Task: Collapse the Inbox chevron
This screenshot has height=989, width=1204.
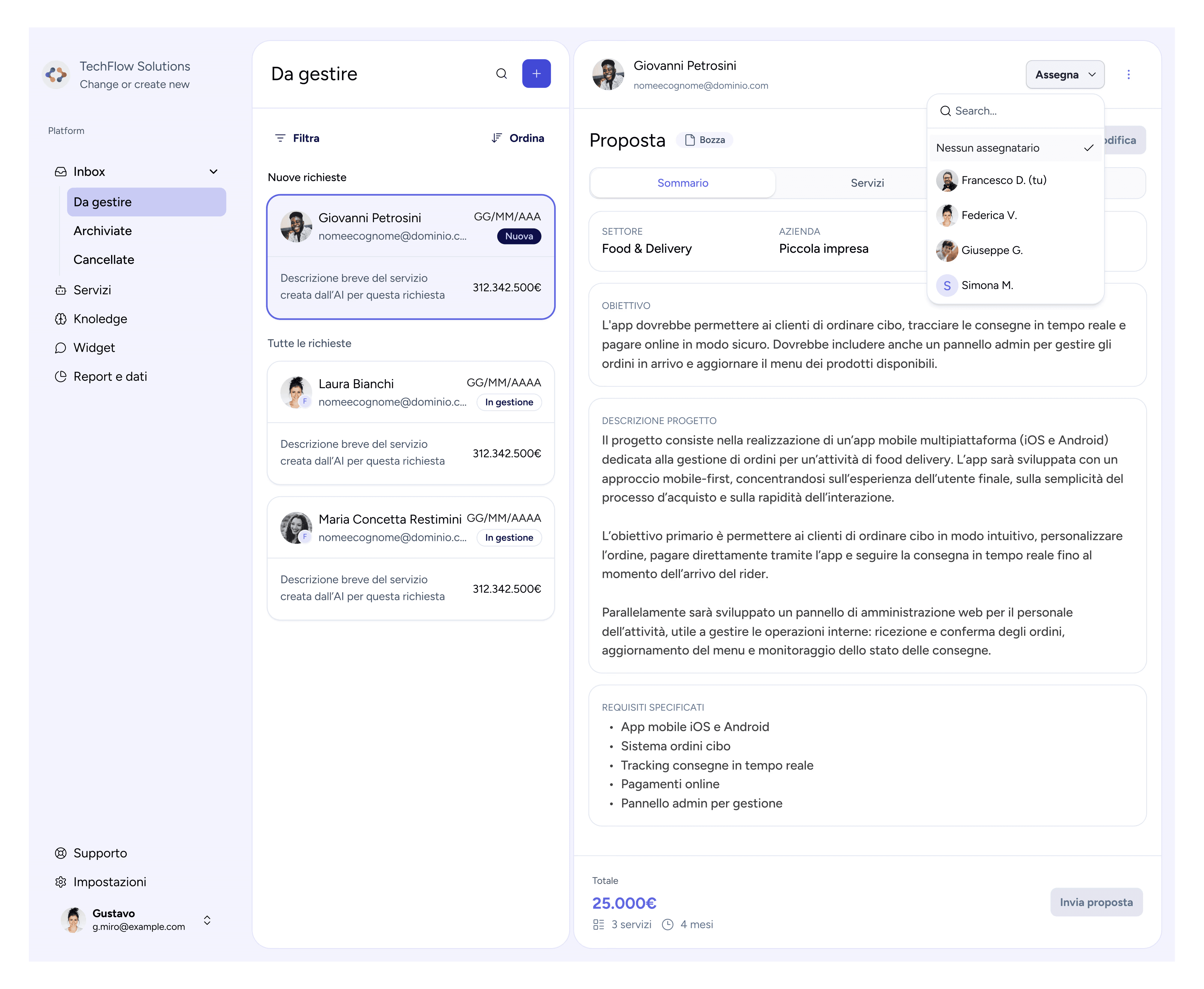Action: point(213,172)
